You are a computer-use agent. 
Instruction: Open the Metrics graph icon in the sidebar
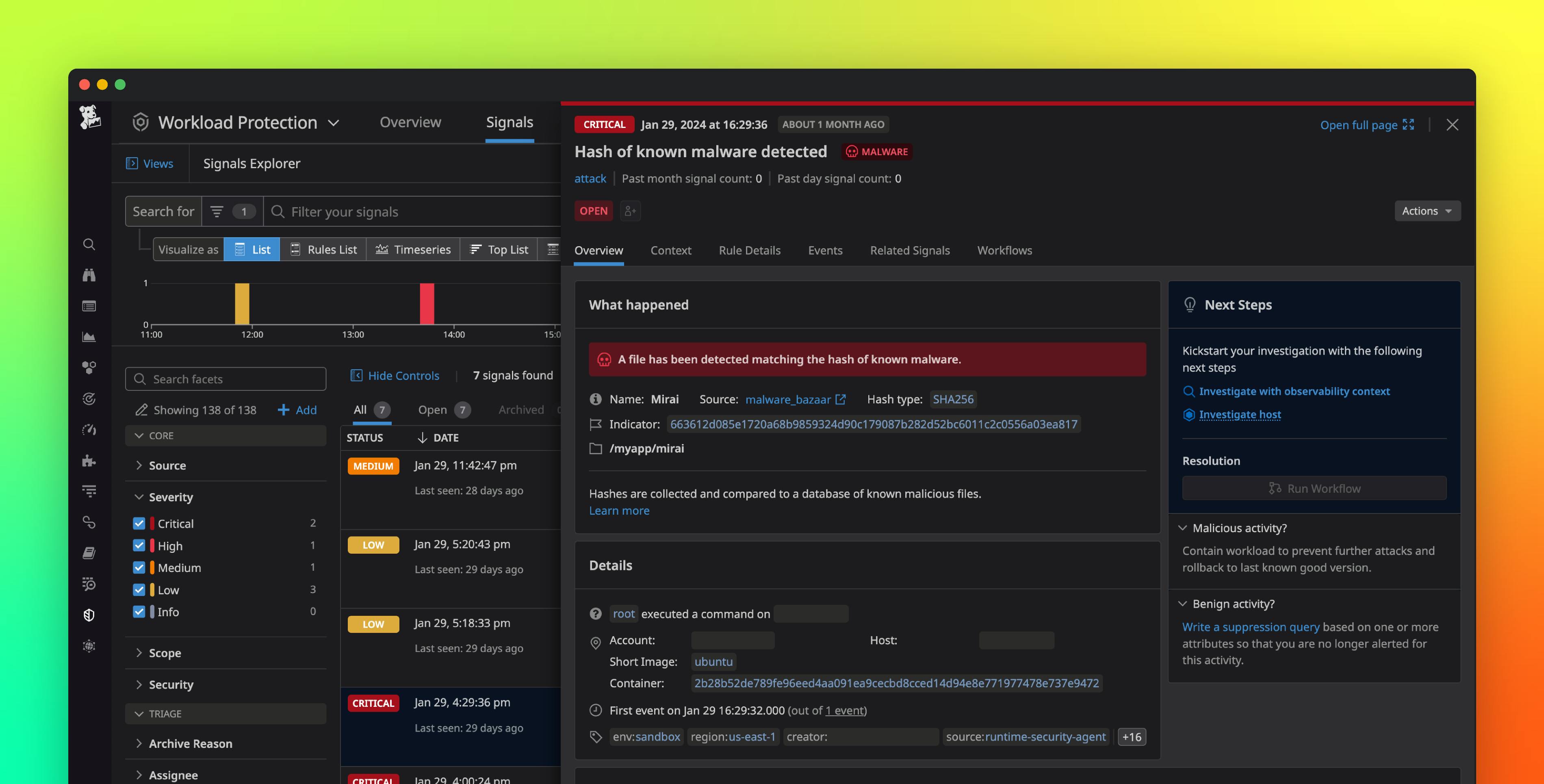(89, 336)
